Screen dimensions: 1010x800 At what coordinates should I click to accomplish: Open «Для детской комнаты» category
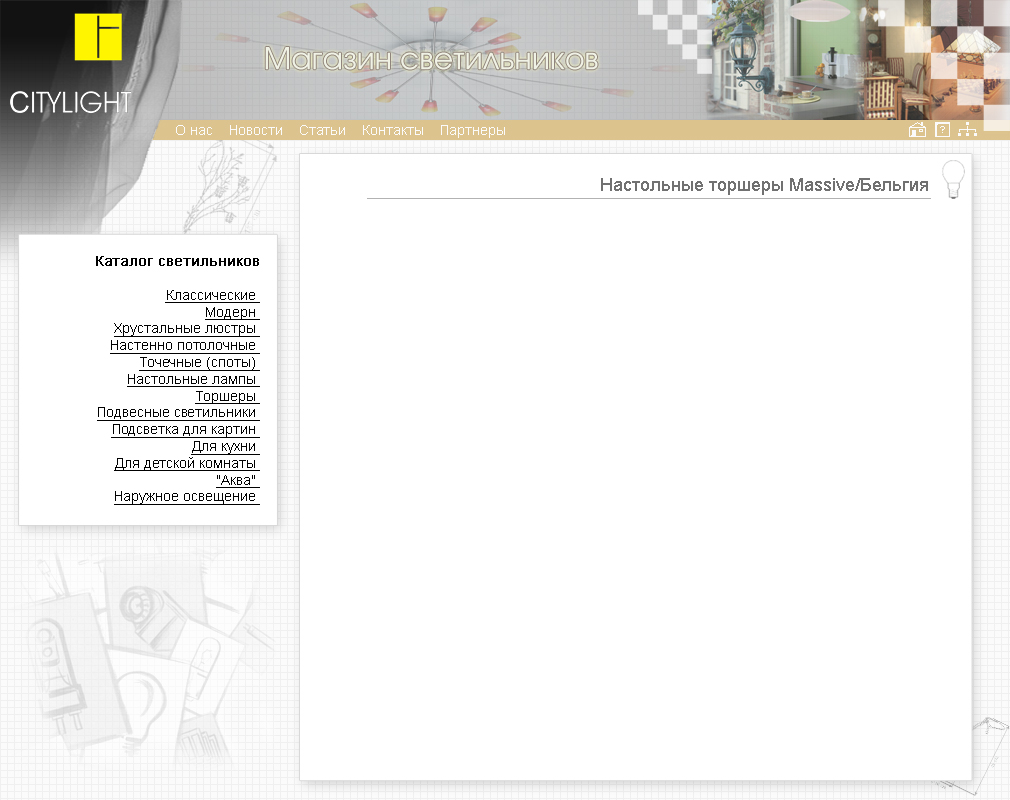coord(186,463)
